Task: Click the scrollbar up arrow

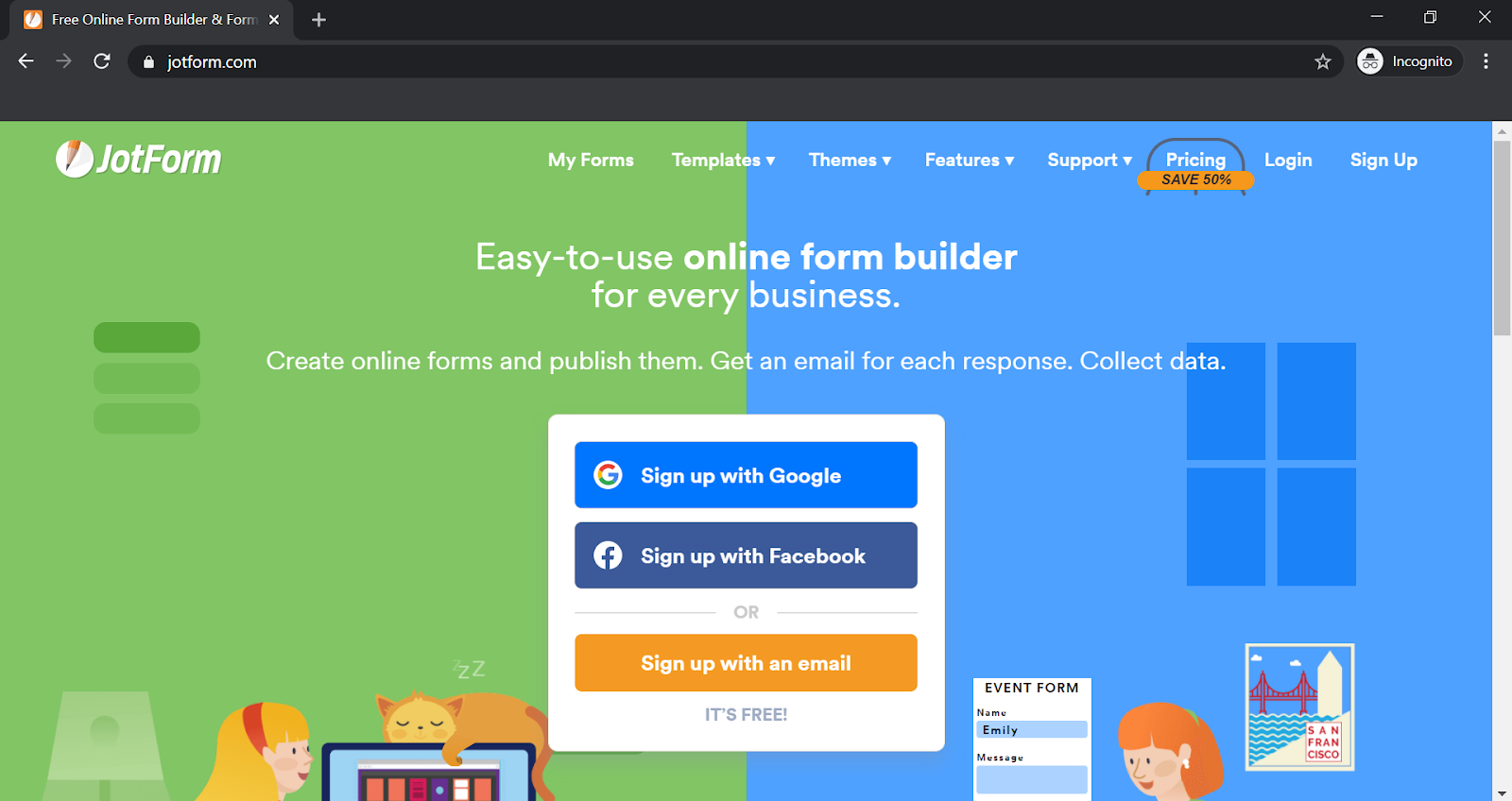Action: (x=1502, y=131)
